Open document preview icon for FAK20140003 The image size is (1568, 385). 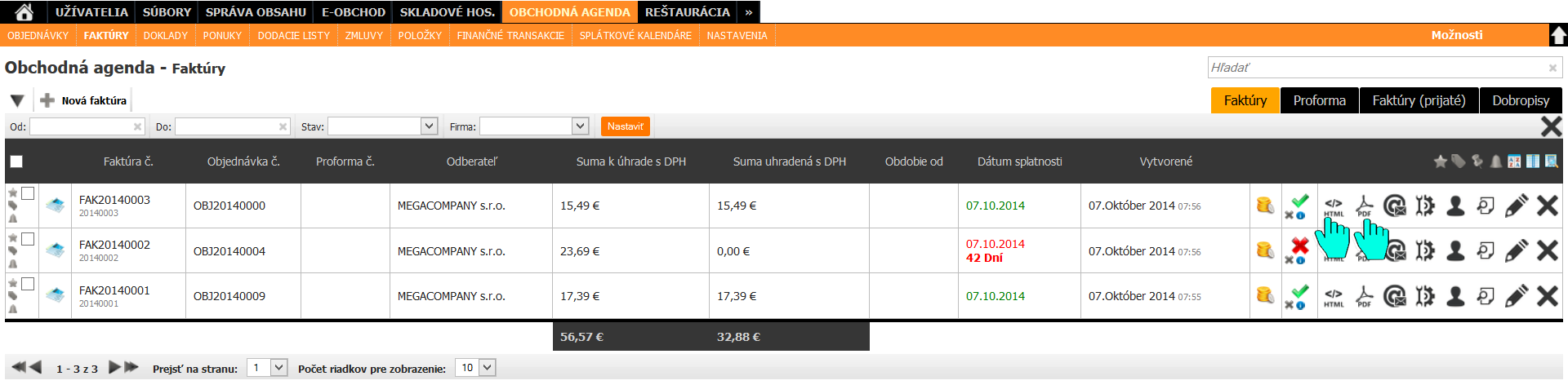click(1486, 206)
